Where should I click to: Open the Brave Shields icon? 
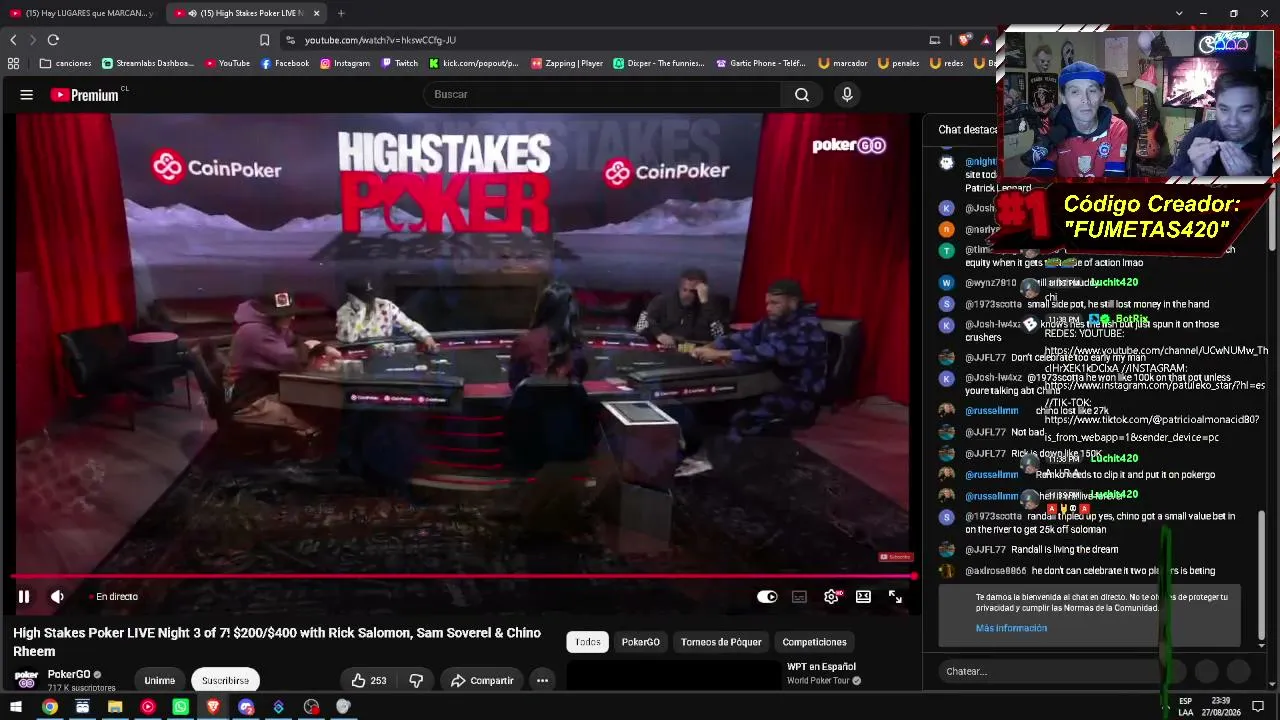(x=964, y=40)
